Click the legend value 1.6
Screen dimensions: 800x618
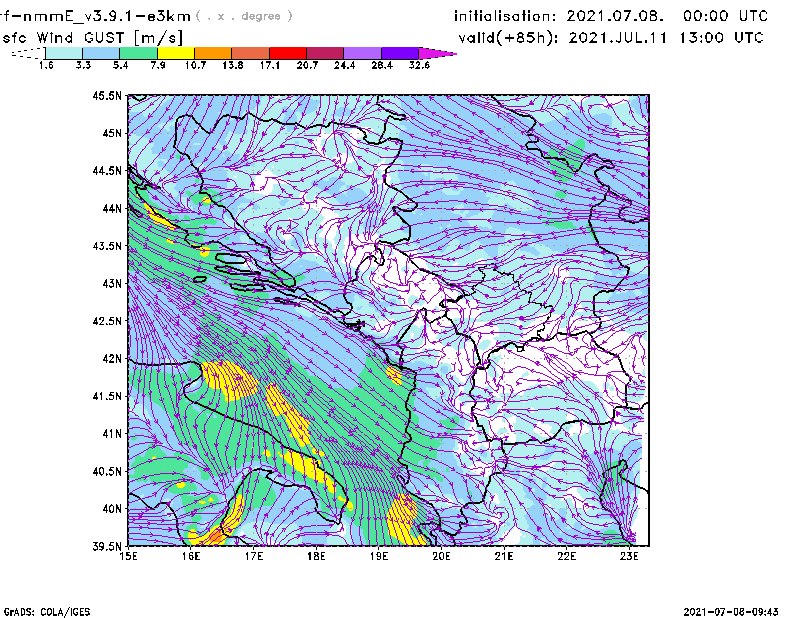tap(46, 65)
